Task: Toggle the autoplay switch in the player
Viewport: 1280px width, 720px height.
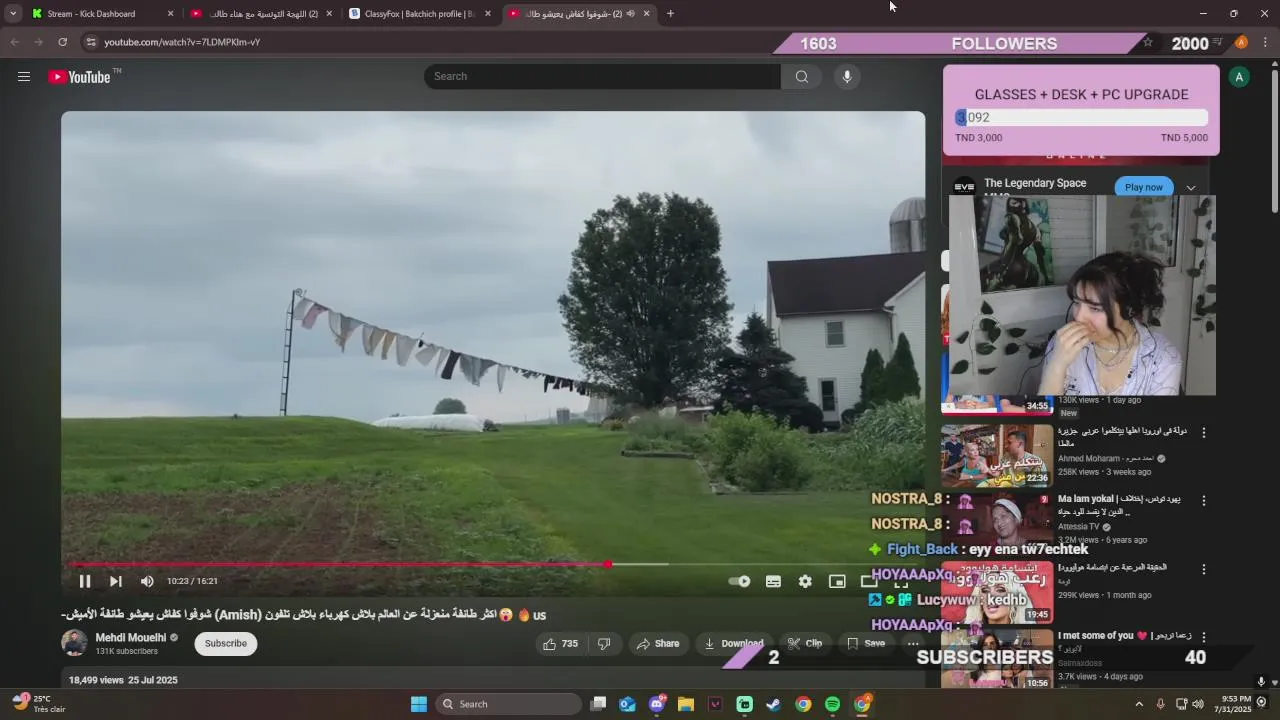Action: [x=739, y=581]
